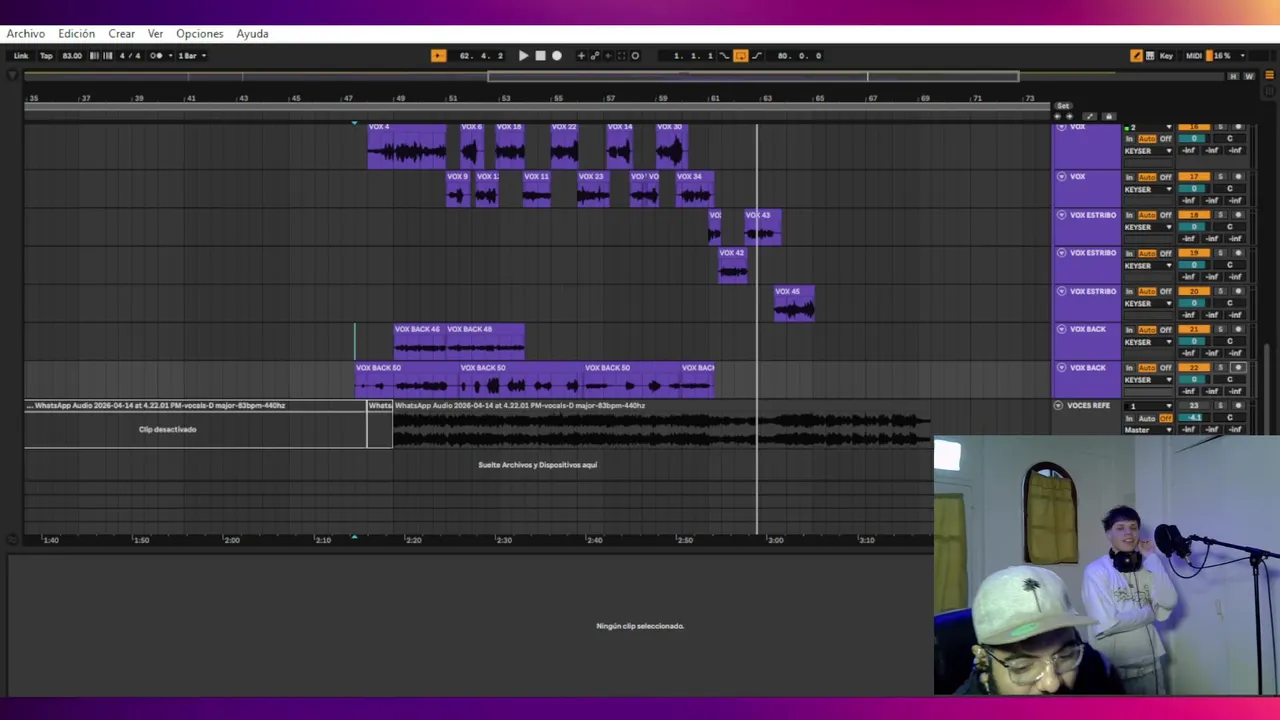
Task: Start playback with the Play button
Action: (523, 56)
